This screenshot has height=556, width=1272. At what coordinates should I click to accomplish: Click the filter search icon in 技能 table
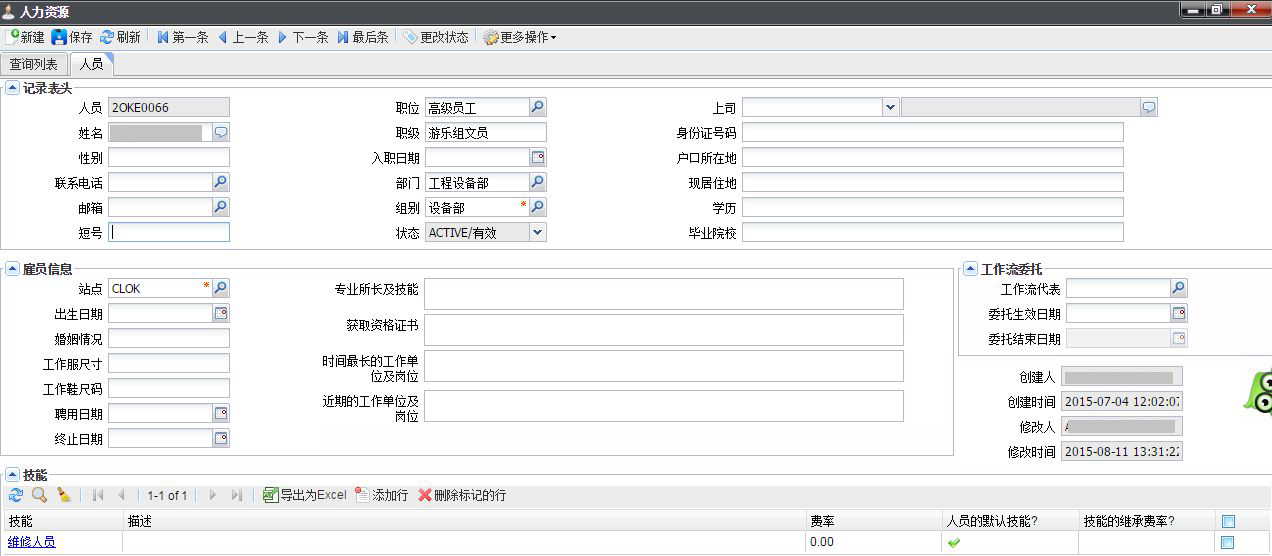click(39, 495)
